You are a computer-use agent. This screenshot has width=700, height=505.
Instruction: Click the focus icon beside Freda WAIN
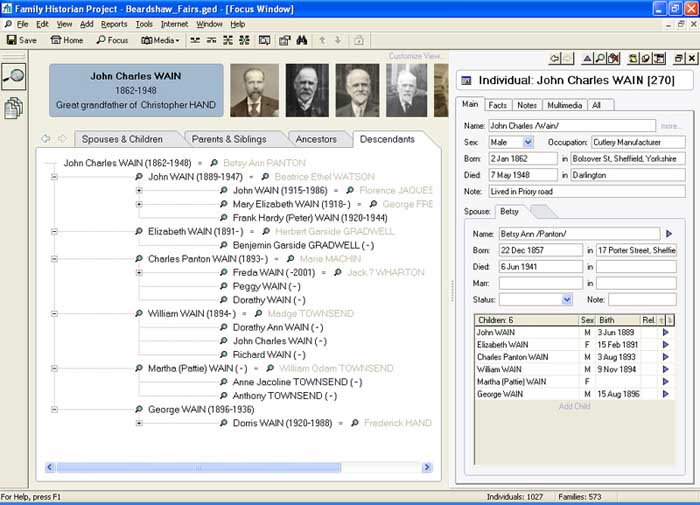click(224, 272)
